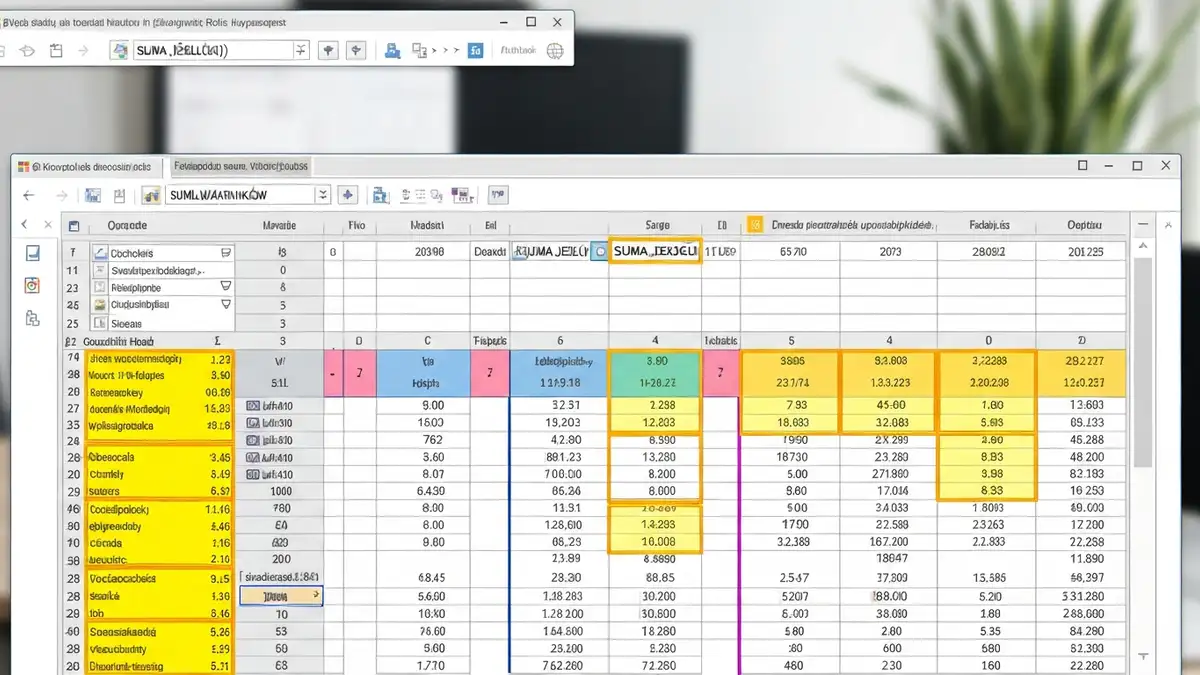Click the icon beside the Cludusinbyfiau row
Viewport: 1200px width, 675px height.
click(100, 304)
